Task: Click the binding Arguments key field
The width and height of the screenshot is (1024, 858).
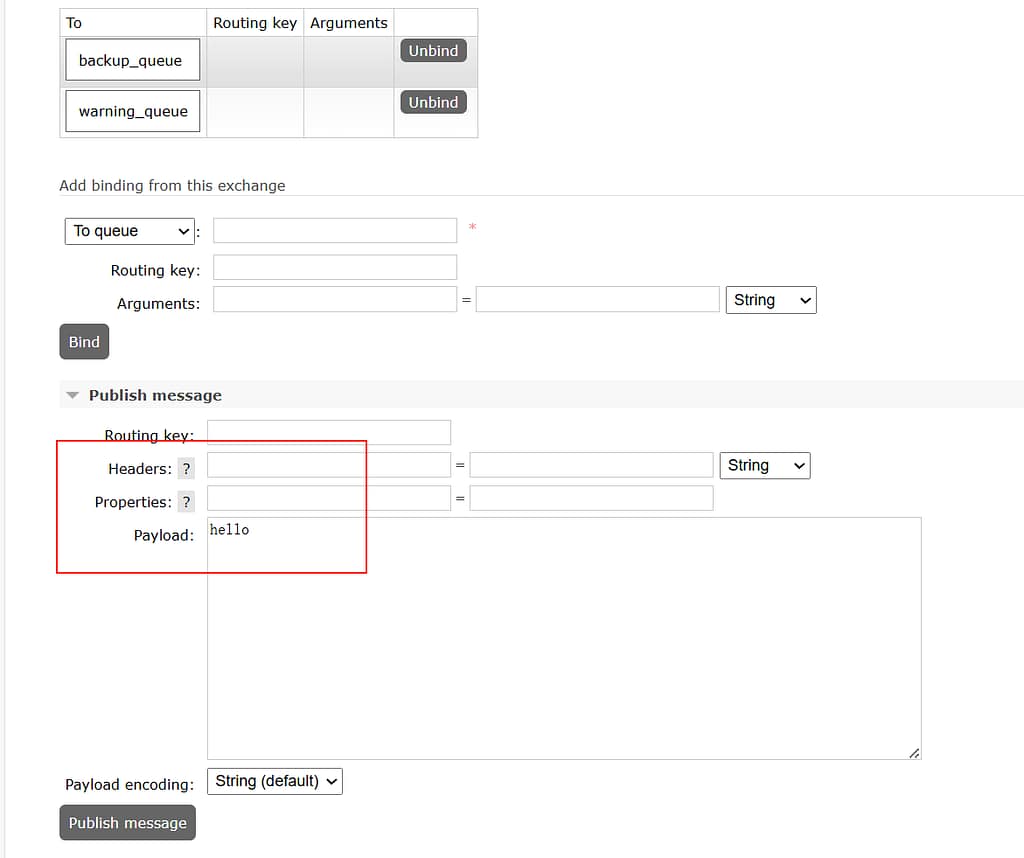Action: [x=334, y=299]
